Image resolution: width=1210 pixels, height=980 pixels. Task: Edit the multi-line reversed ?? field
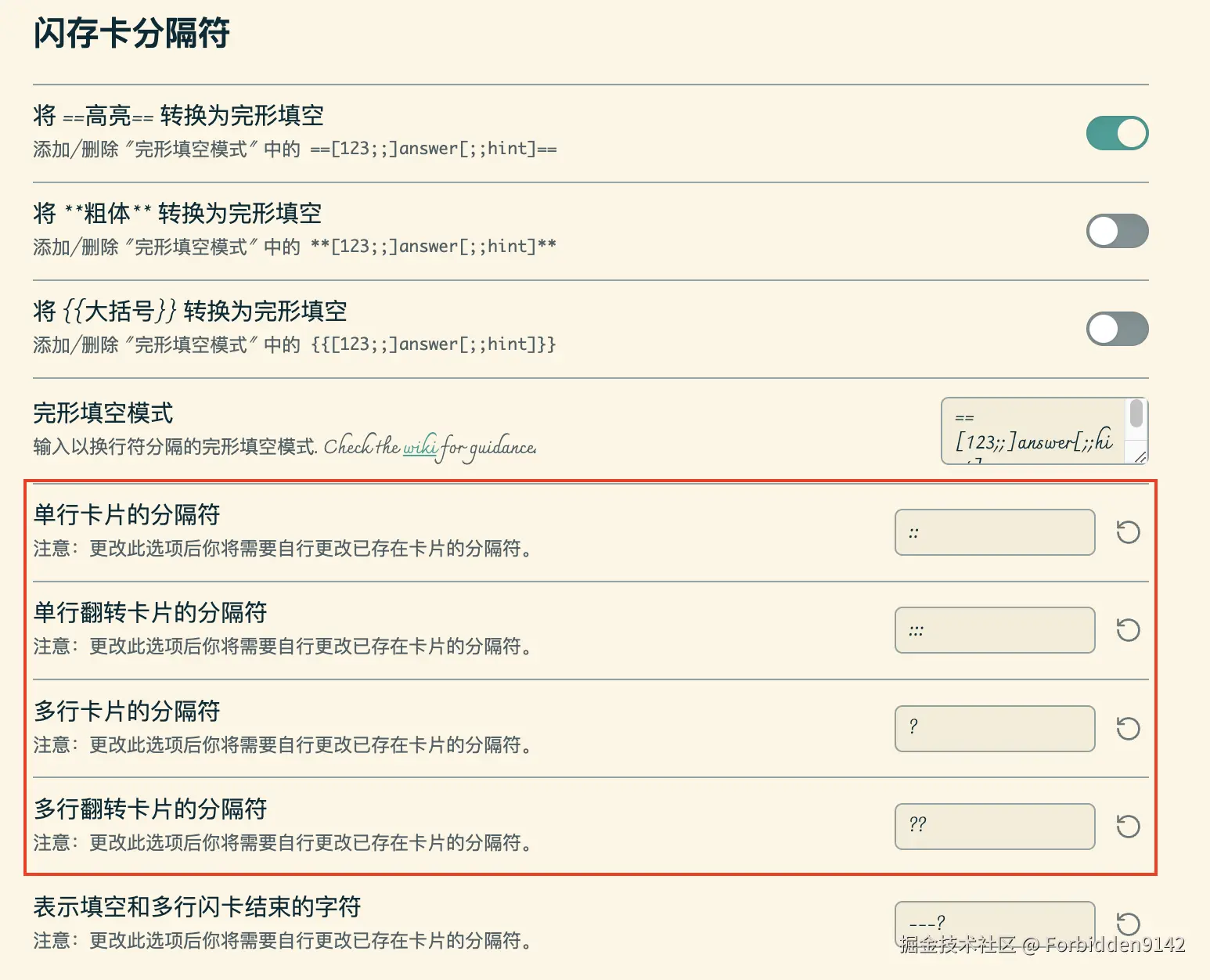995,827
